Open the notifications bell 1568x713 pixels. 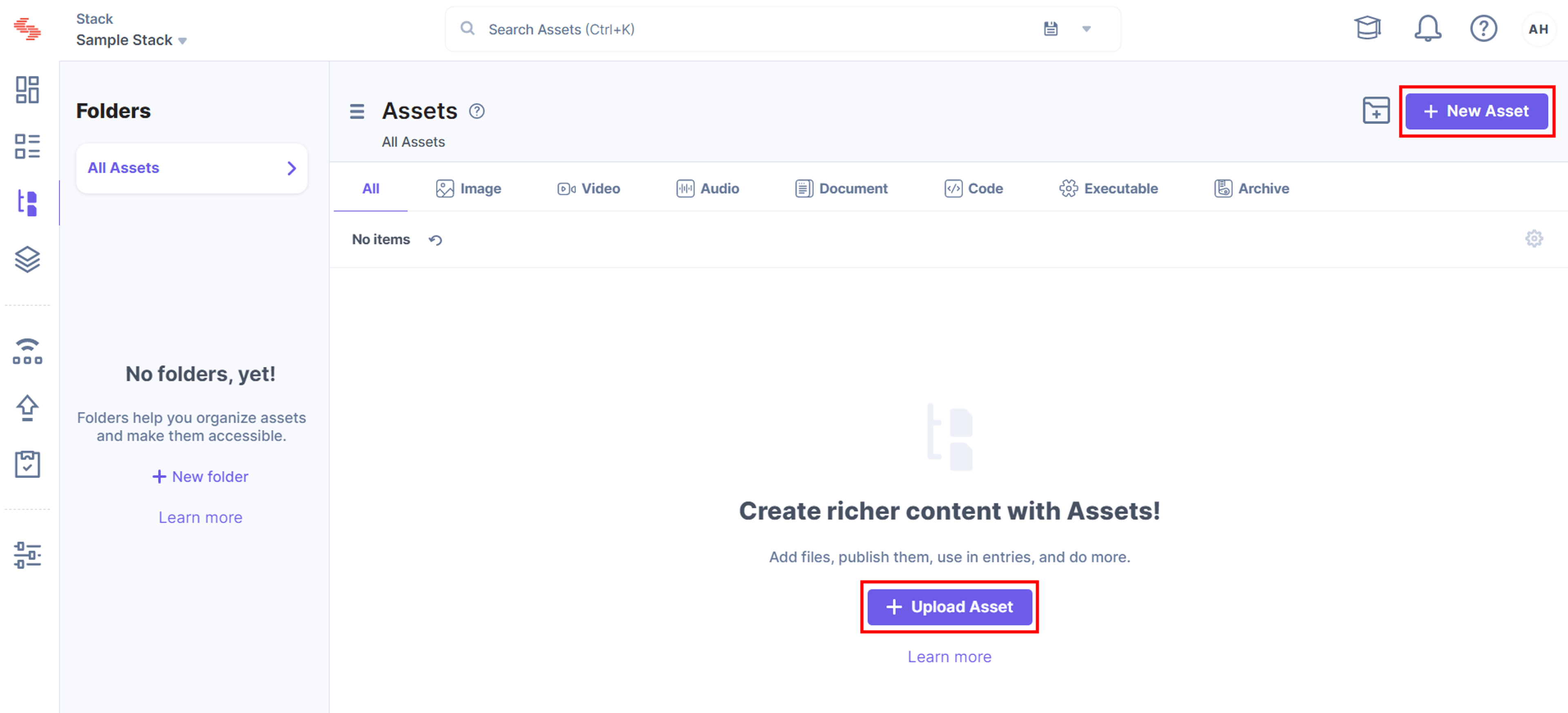click(x=1428, y=28)
